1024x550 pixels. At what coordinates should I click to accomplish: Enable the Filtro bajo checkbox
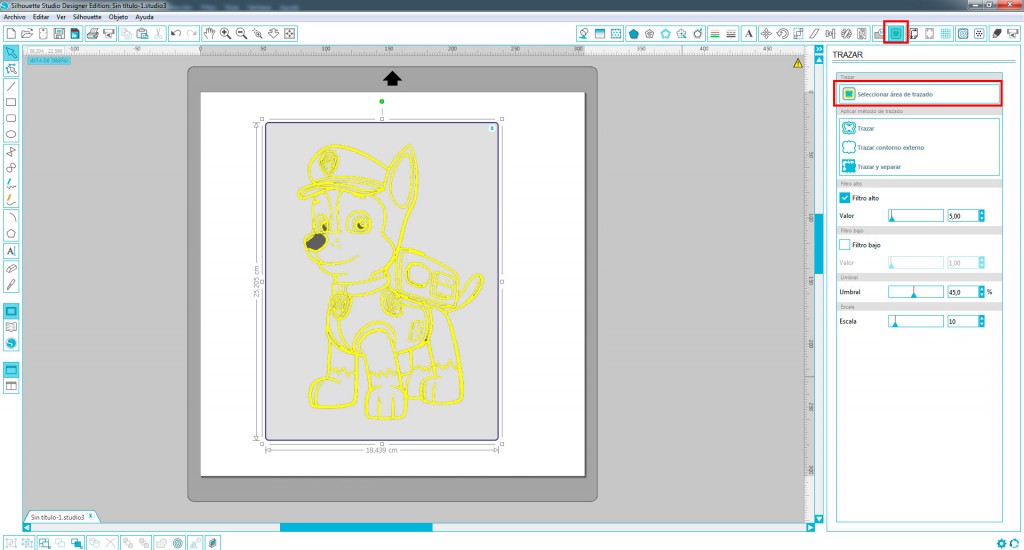coord(845,244)
